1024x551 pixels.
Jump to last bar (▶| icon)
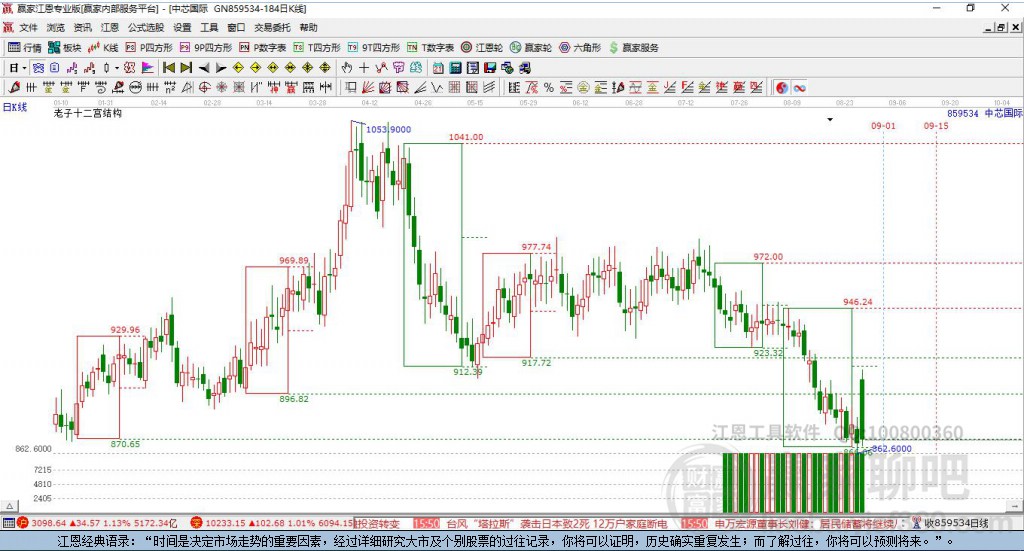click(186, 68)
